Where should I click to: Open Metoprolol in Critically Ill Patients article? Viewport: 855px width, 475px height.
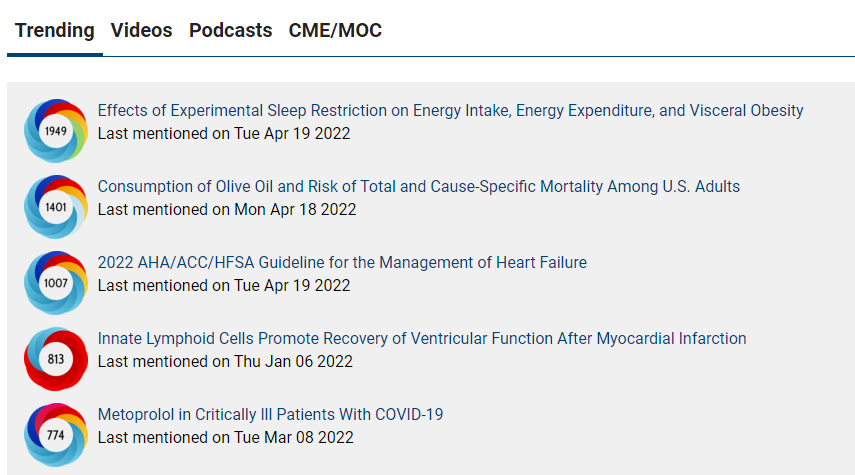point(270,414)
